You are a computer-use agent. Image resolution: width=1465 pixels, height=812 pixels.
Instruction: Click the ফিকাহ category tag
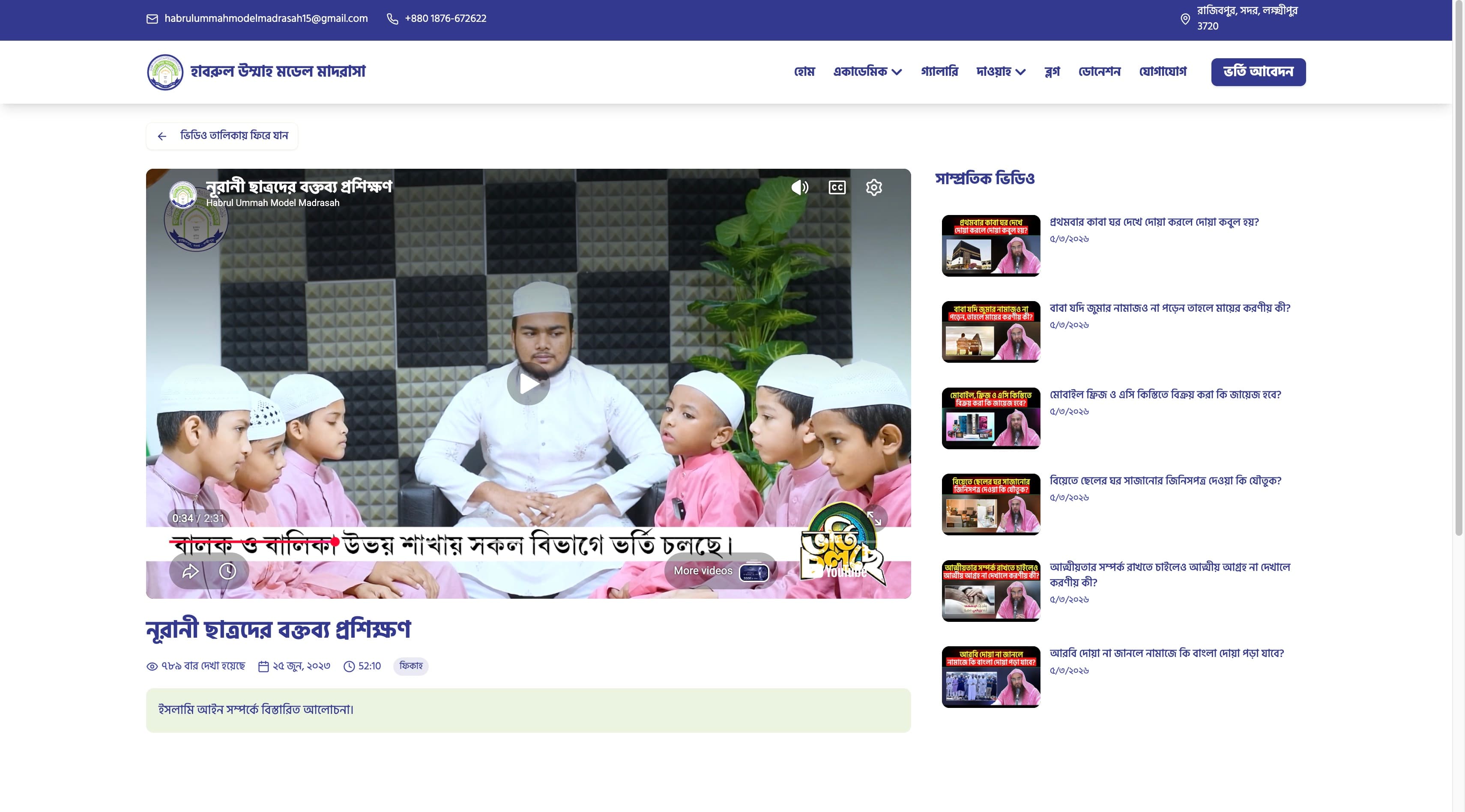coord(411,666)
